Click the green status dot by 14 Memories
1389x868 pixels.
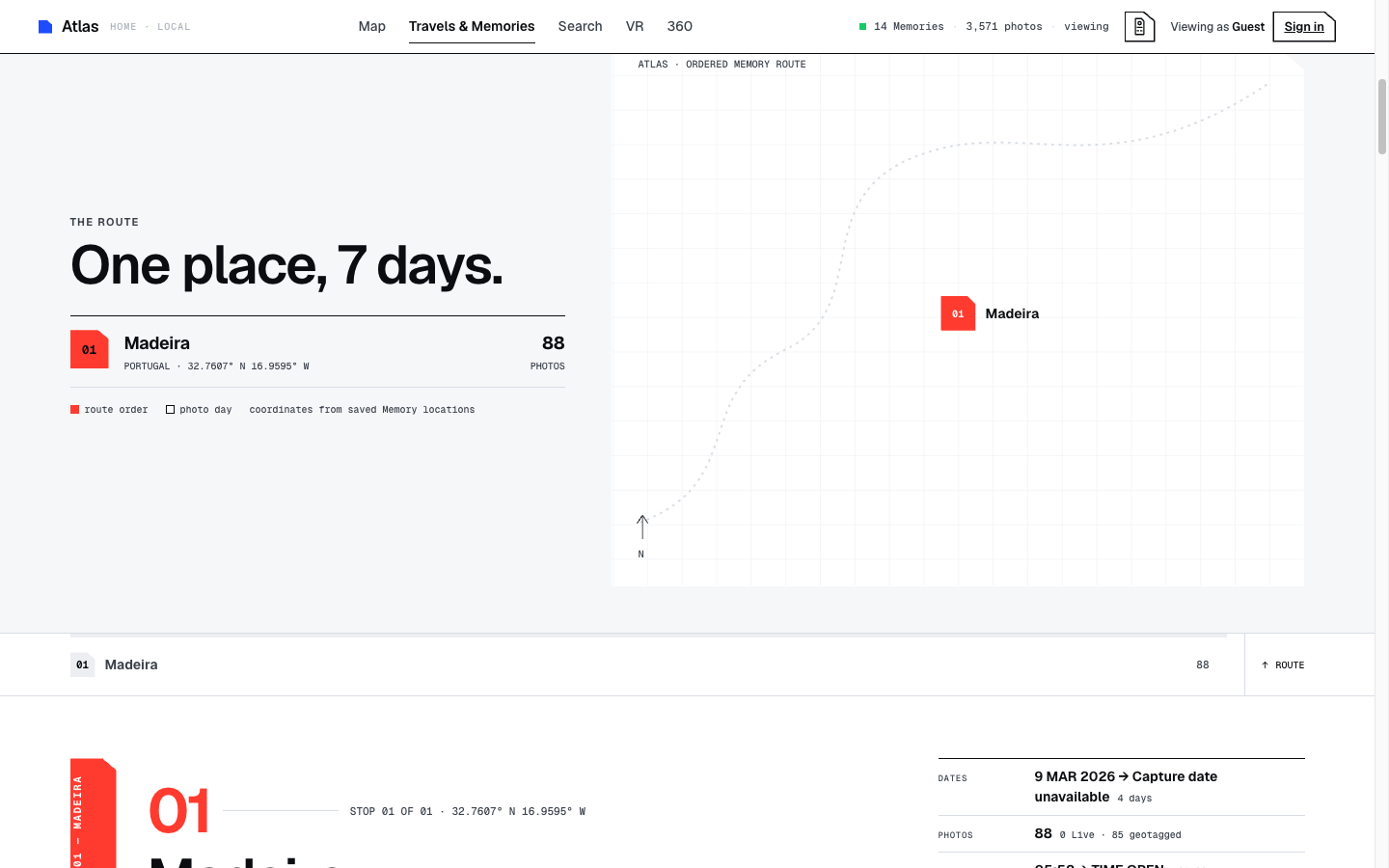[863, 27]
